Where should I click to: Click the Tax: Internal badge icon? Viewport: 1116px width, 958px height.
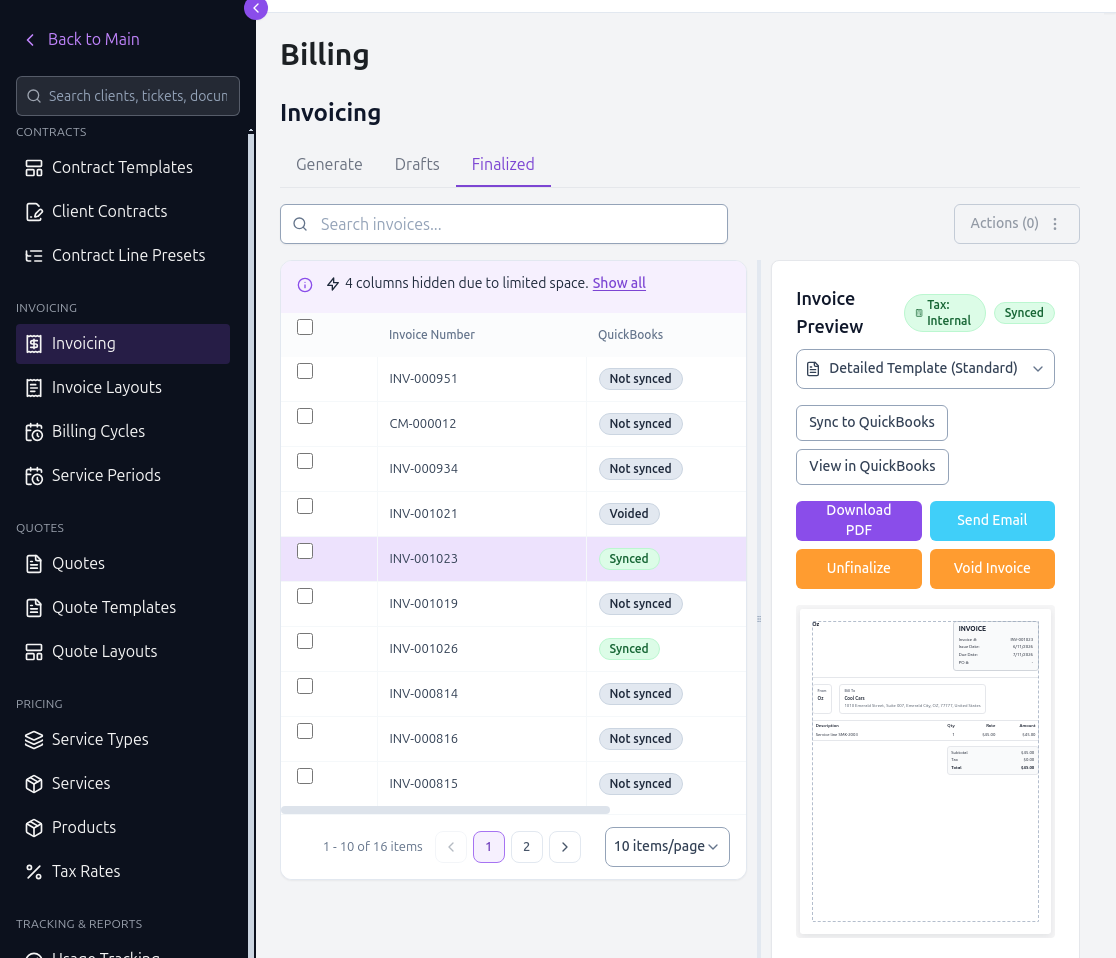919,312
